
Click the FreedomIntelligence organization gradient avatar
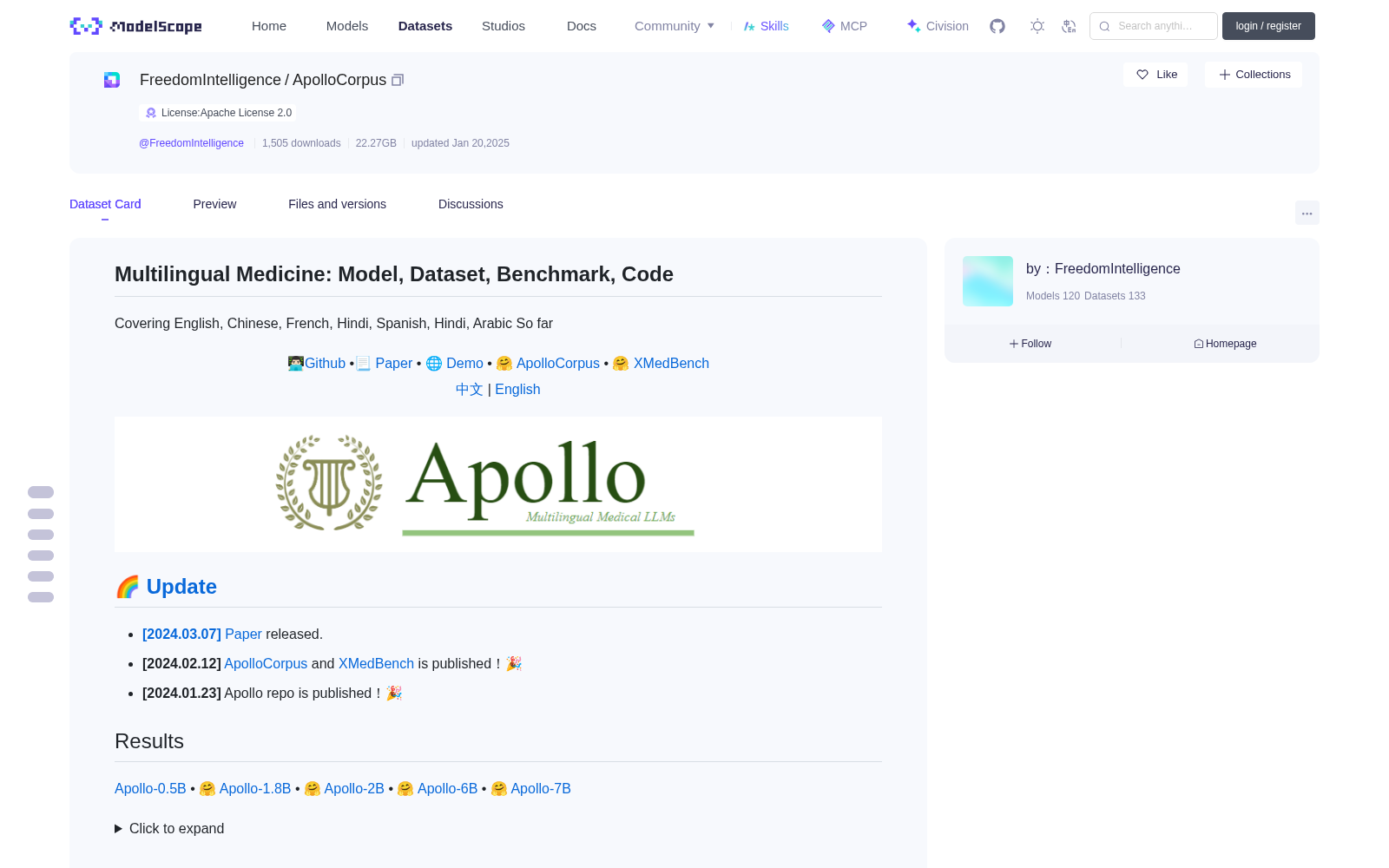pos(988,281)
